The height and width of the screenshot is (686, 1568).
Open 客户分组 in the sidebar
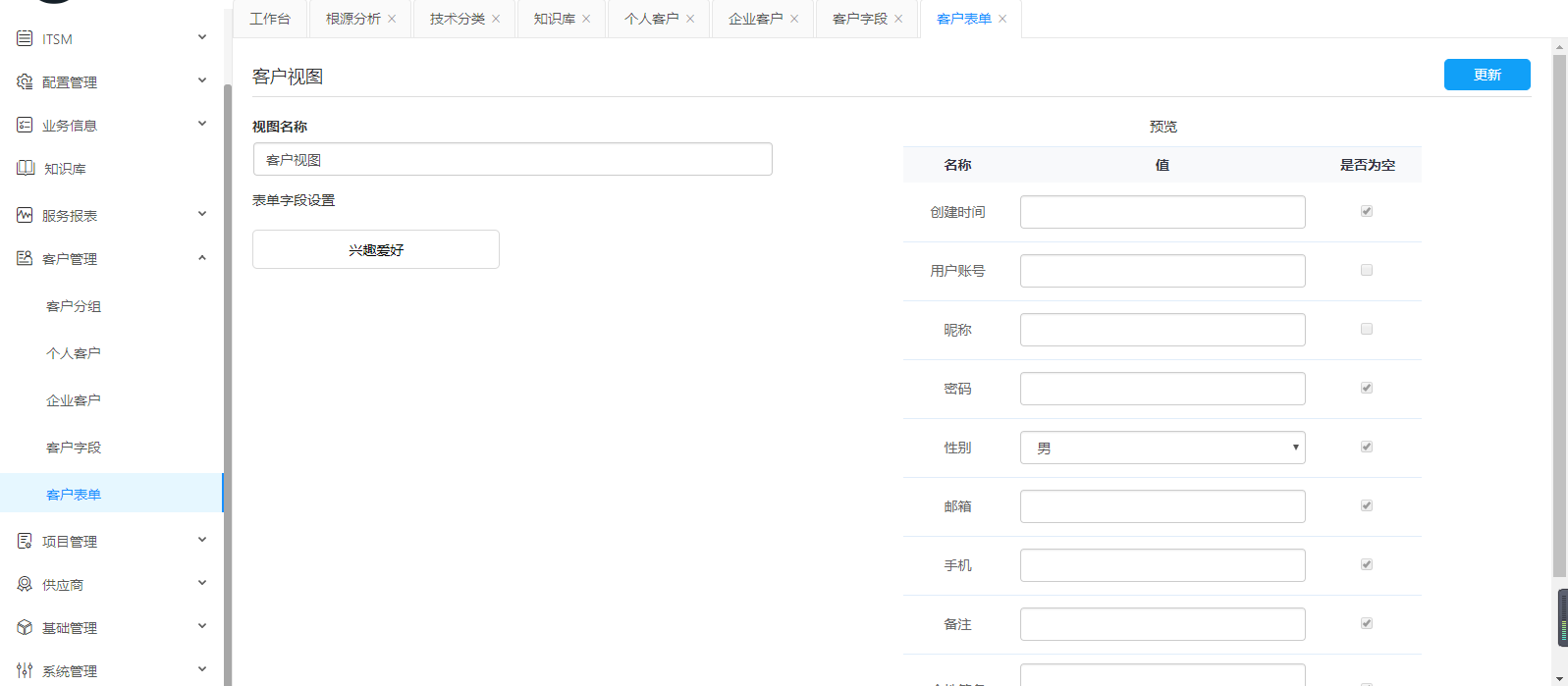[x=74, y=306]
